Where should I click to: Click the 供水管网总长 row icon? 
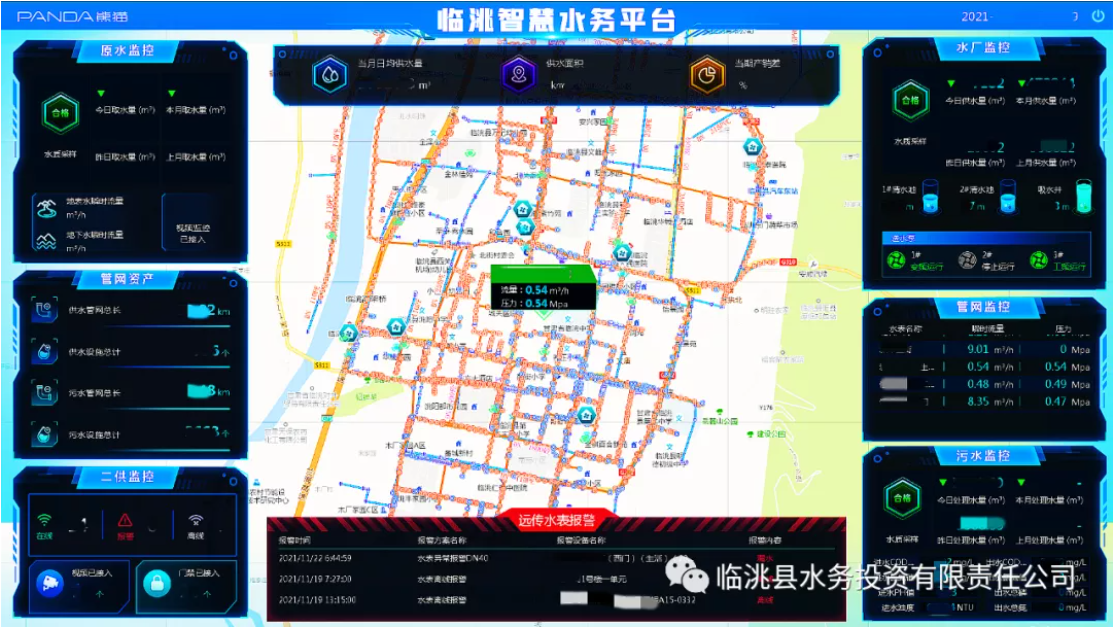(45, 311)
